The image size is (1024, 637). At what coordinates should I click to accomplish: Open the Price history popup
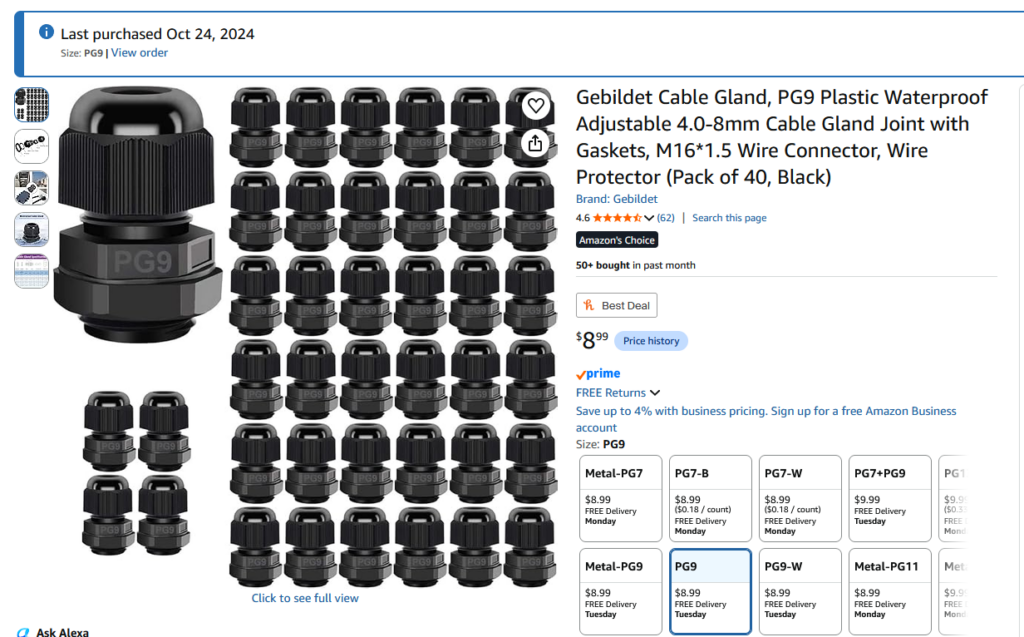pos(651,341)
